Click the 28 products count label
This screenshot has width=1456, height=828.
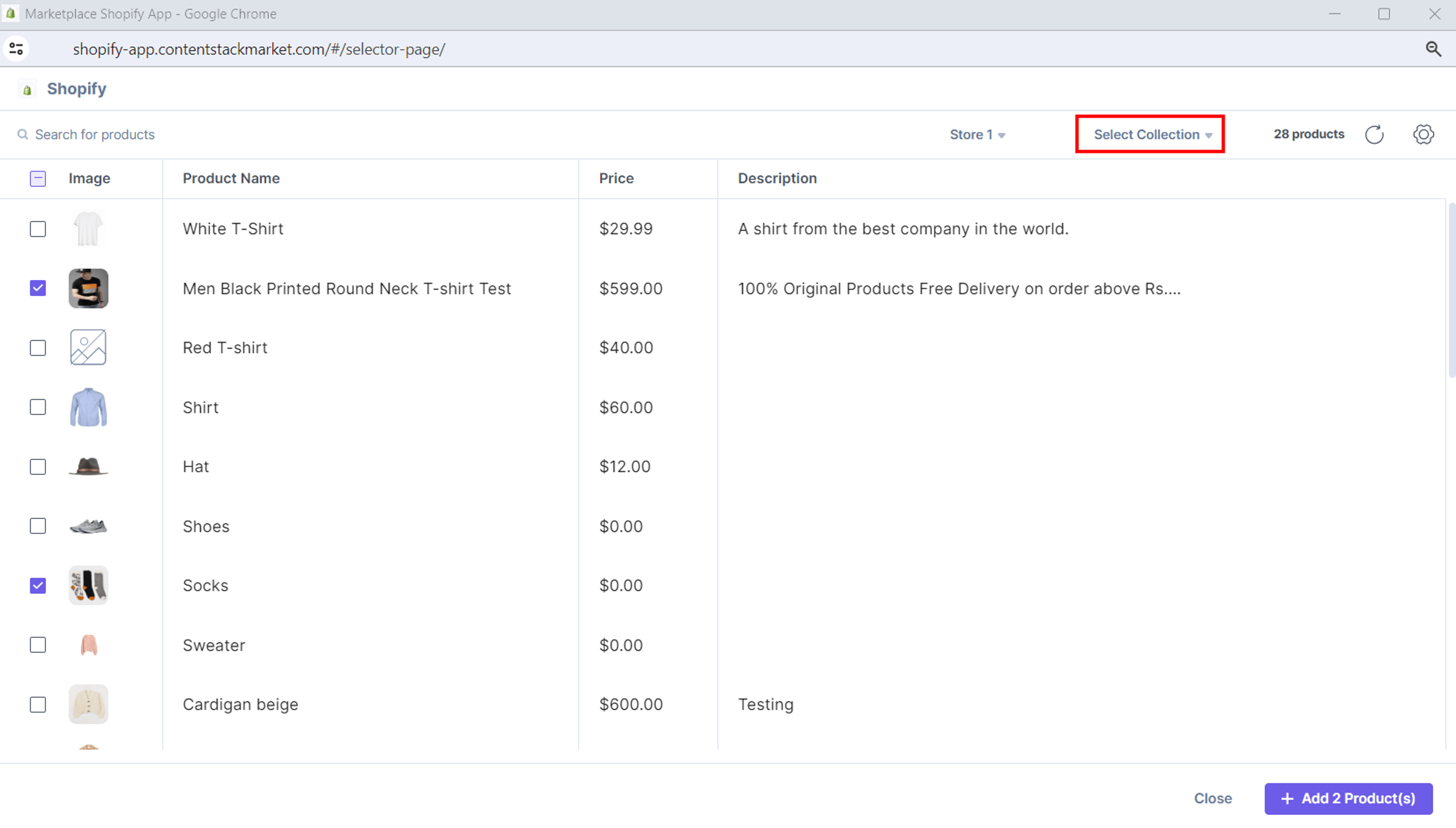click(1309, 134)
